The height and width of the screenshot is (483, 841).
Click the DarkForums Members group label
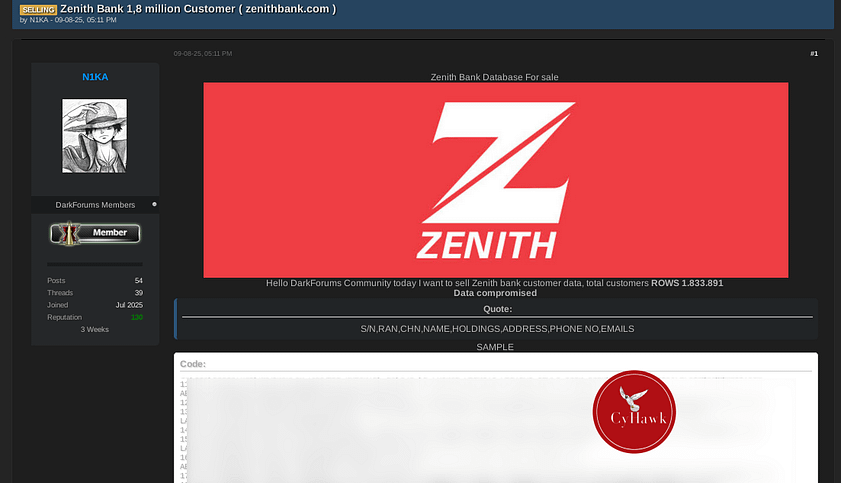pos(95,205)
